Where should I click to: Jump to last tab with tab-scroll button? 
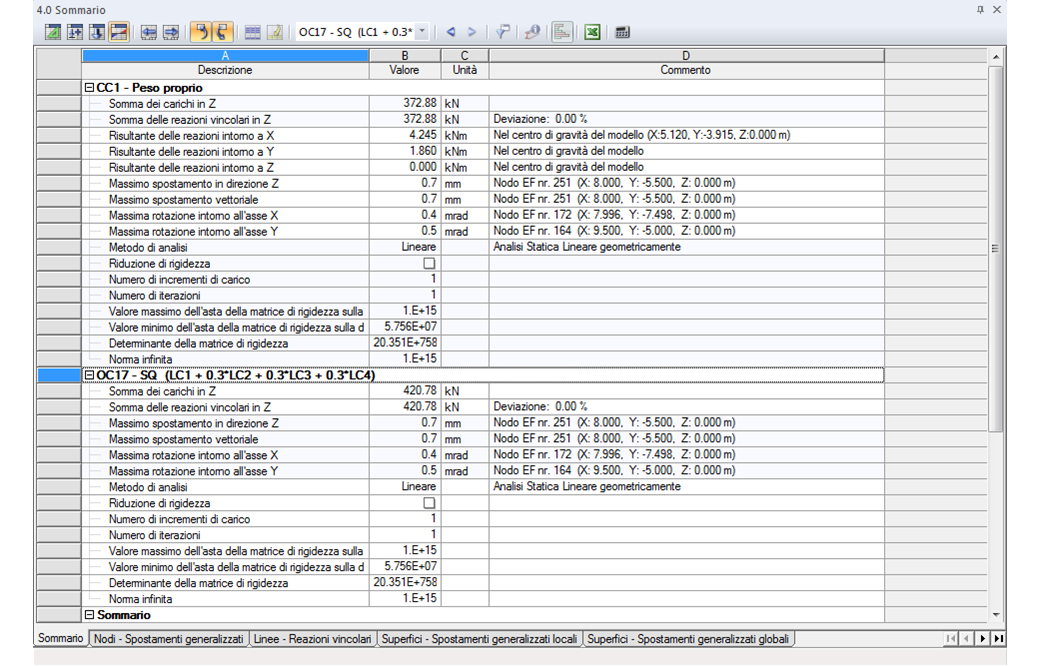pos(998,638)
